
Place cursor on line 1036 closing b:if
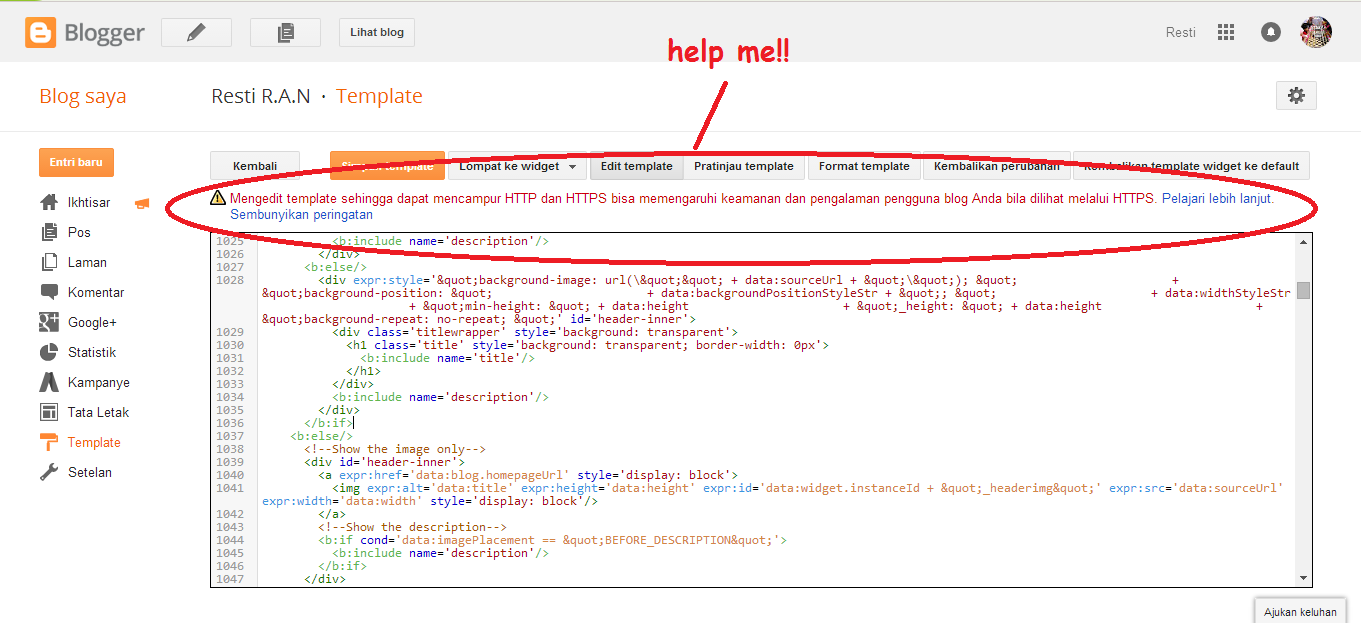pyautogui.click(x=330, y=423)
